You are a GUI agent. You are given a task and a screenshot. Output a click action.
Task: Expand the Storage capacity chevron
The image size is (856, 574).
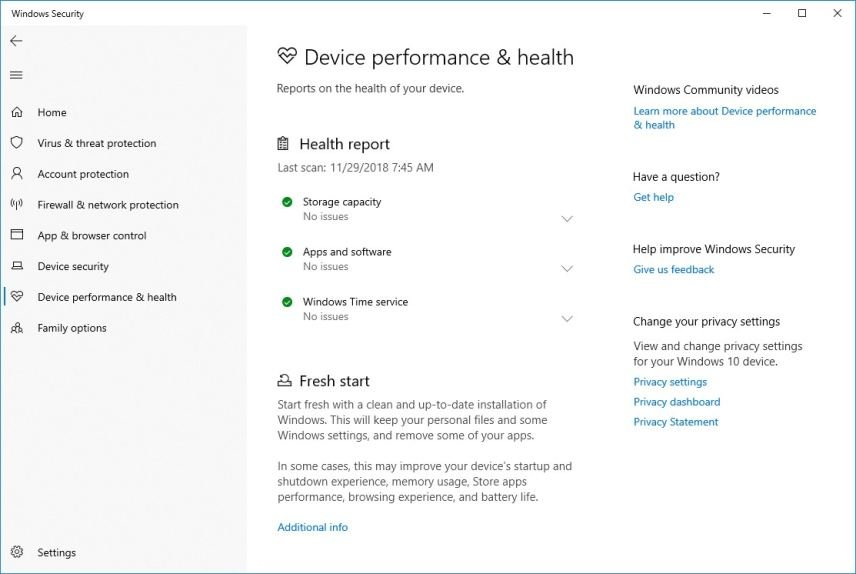point(567,219)
